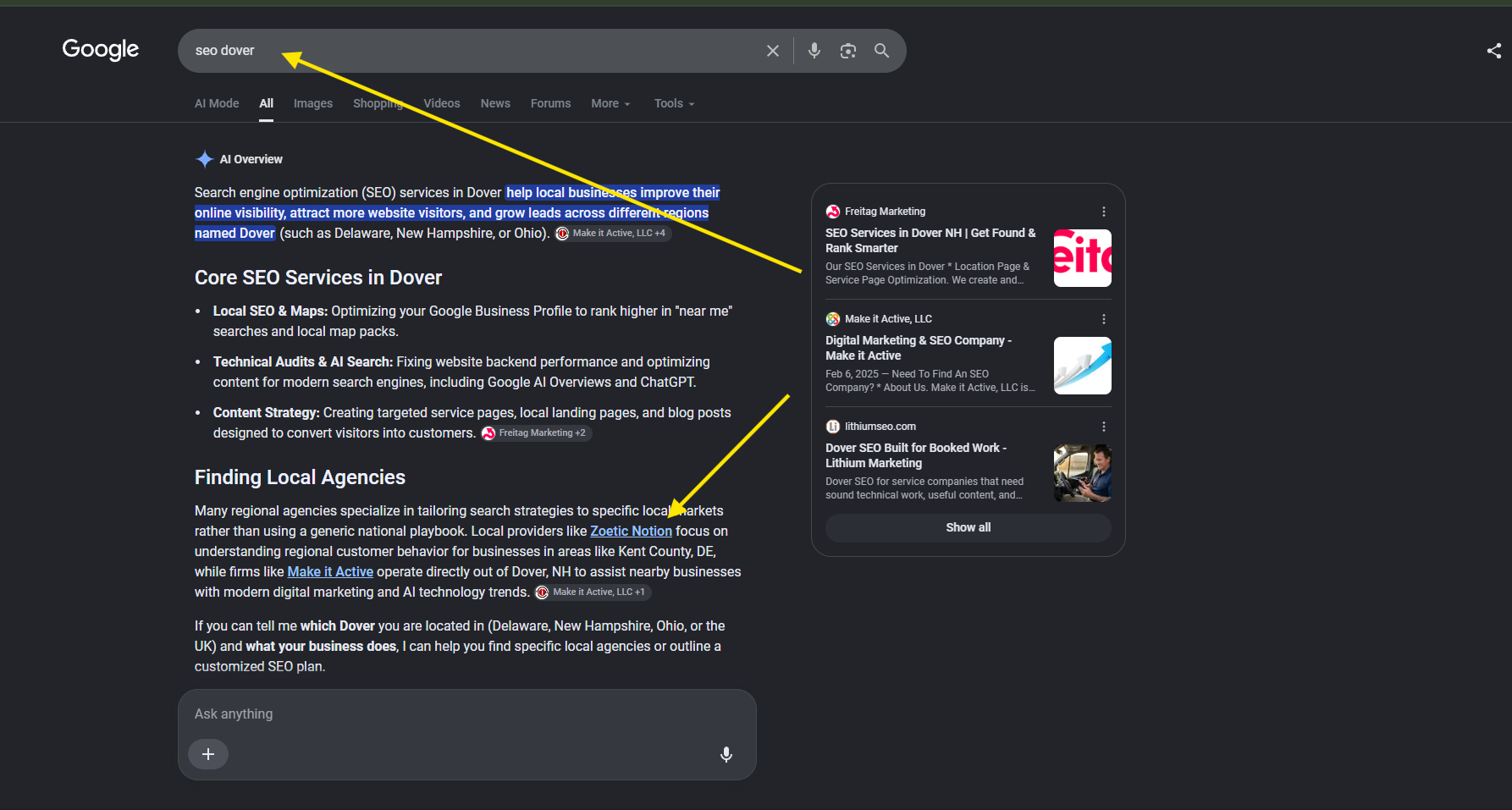Click the 'Finding Local Agencies' heading
1512x810 pixels.
(x=300, y=477)
